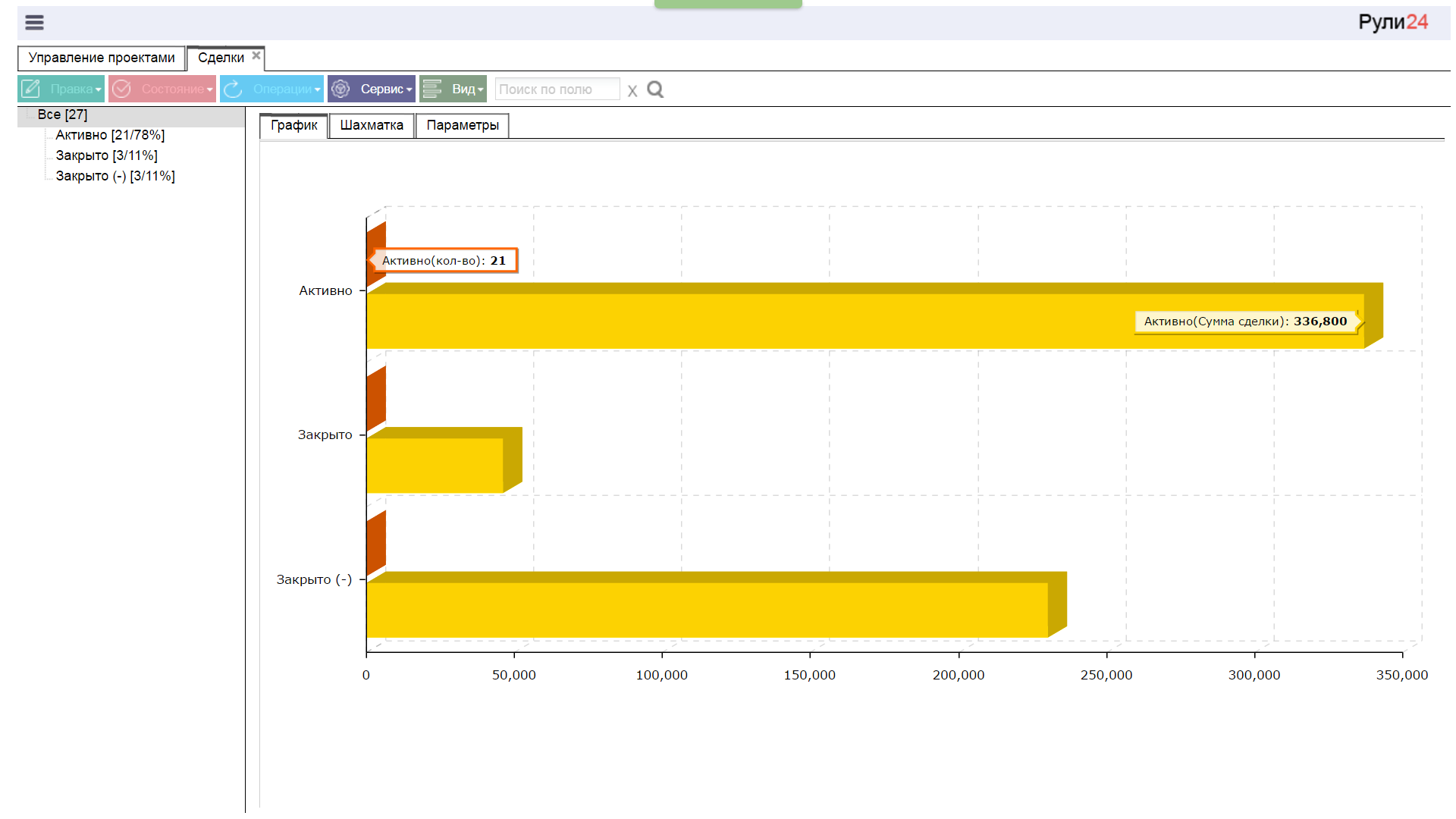Switch to the Управление проектами tab
Image resolution: width=1456 pixels, height=819 pixels.
(102, 58)
